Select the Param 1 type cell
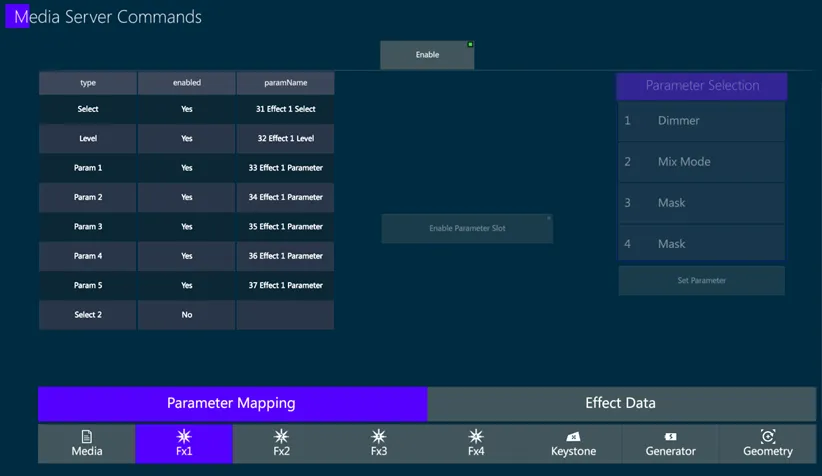The image size is (822, 476). (x=88, y=168)
